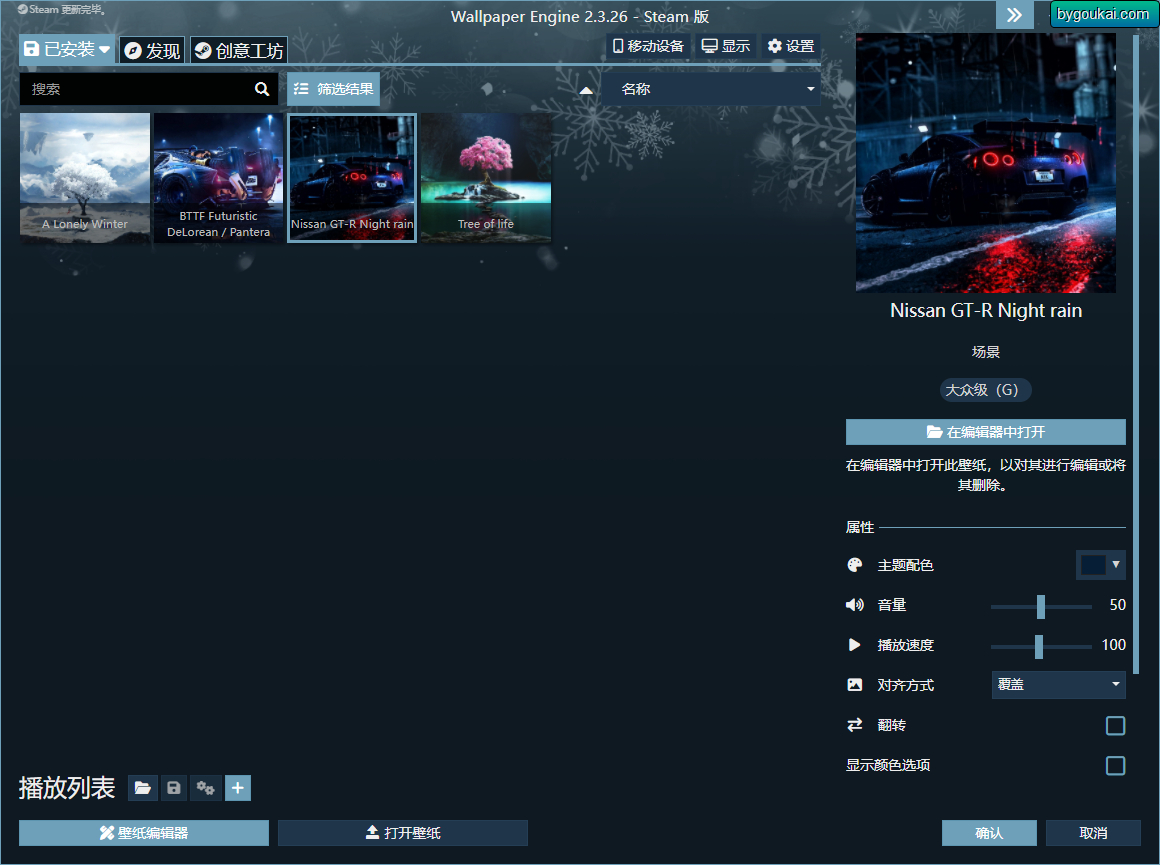Enable the 翻转 flip checkbox
1160x865 pixels.
(x=1115, y=725)
